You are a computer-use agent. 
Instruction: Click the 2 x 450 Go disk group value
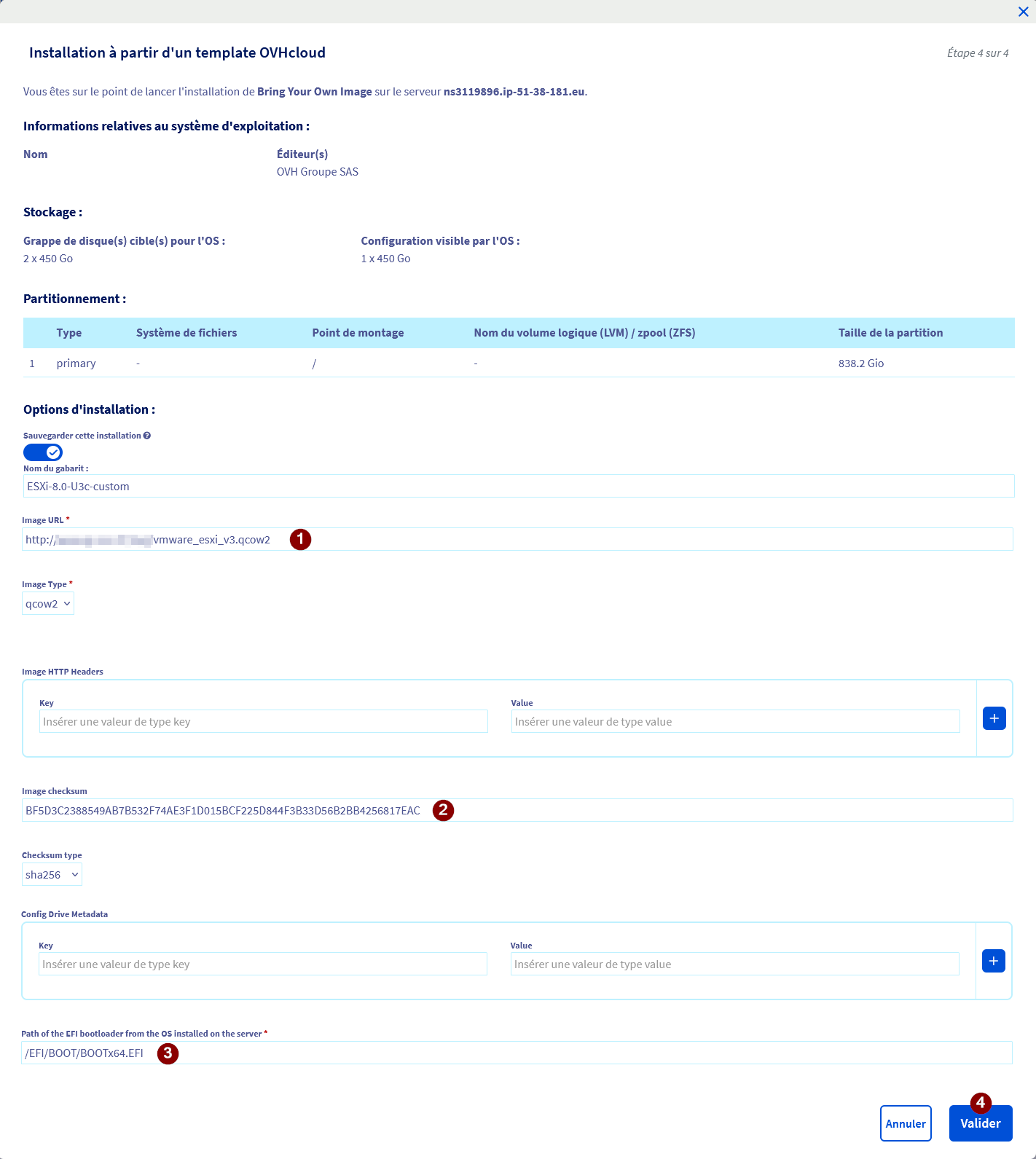point(48,259)
